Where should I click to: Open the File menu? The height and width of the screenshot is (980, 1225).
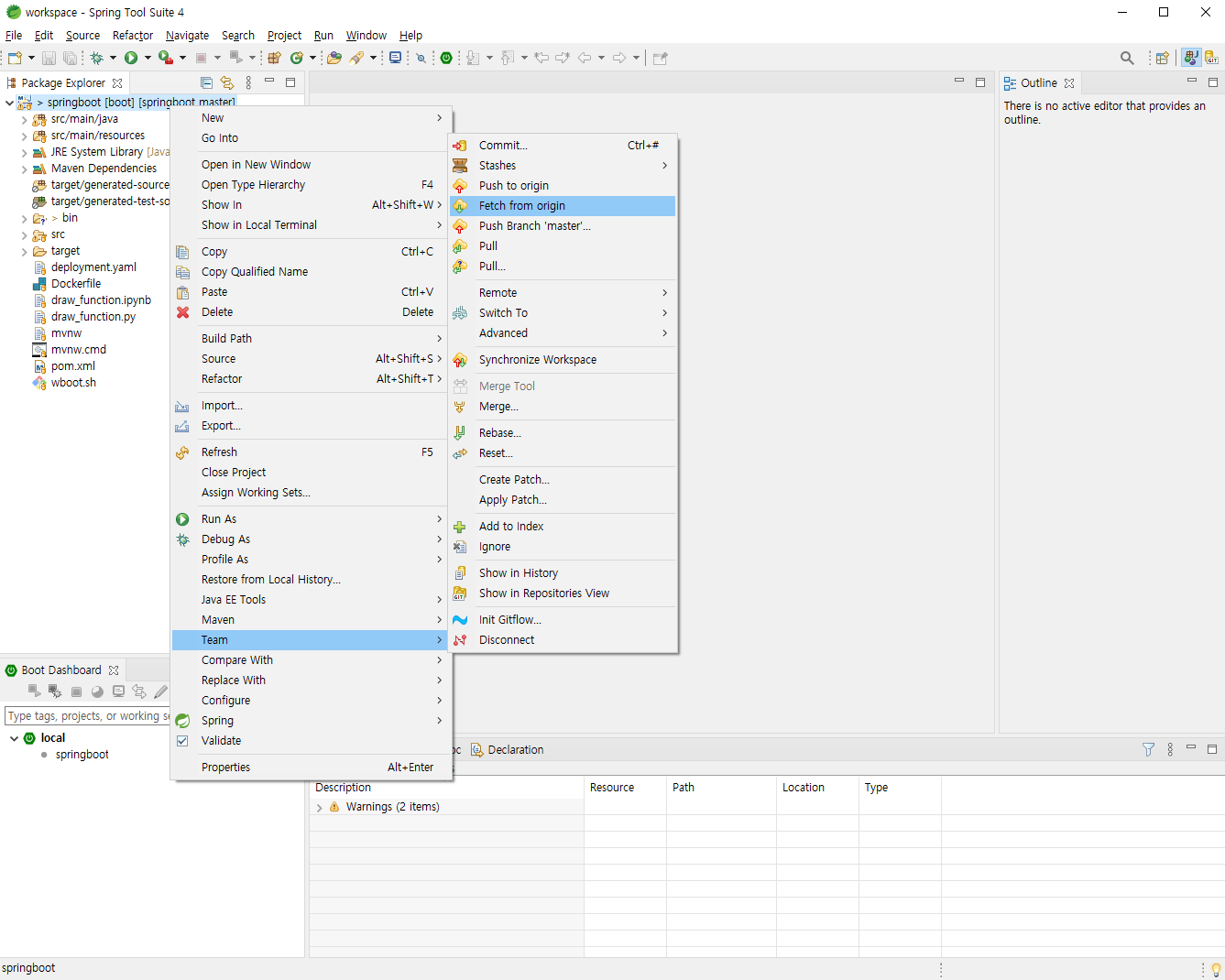click(14, 35)
